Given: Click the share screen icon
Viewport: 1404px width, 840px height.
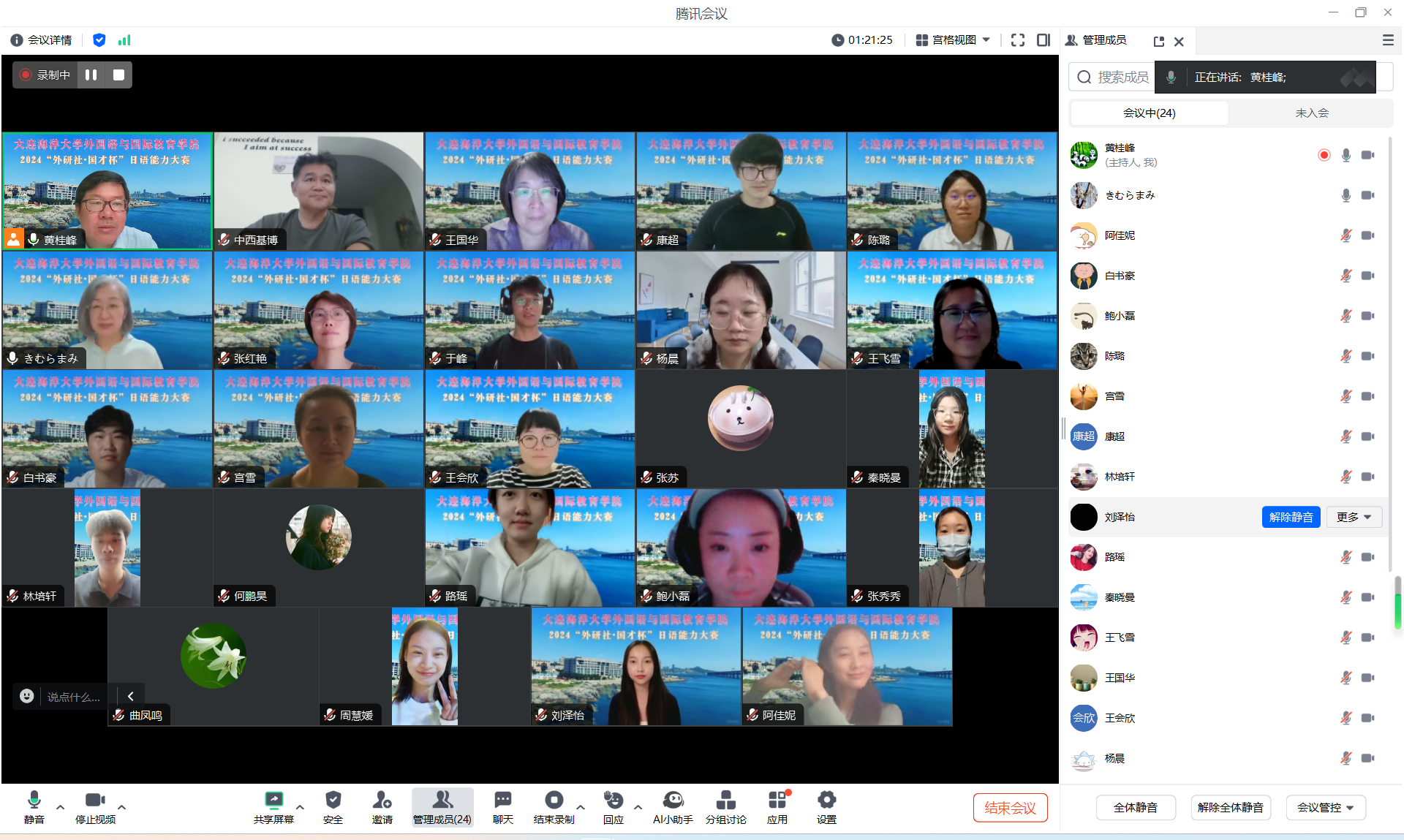Looking at the screenshot, I should coord(273,800).
